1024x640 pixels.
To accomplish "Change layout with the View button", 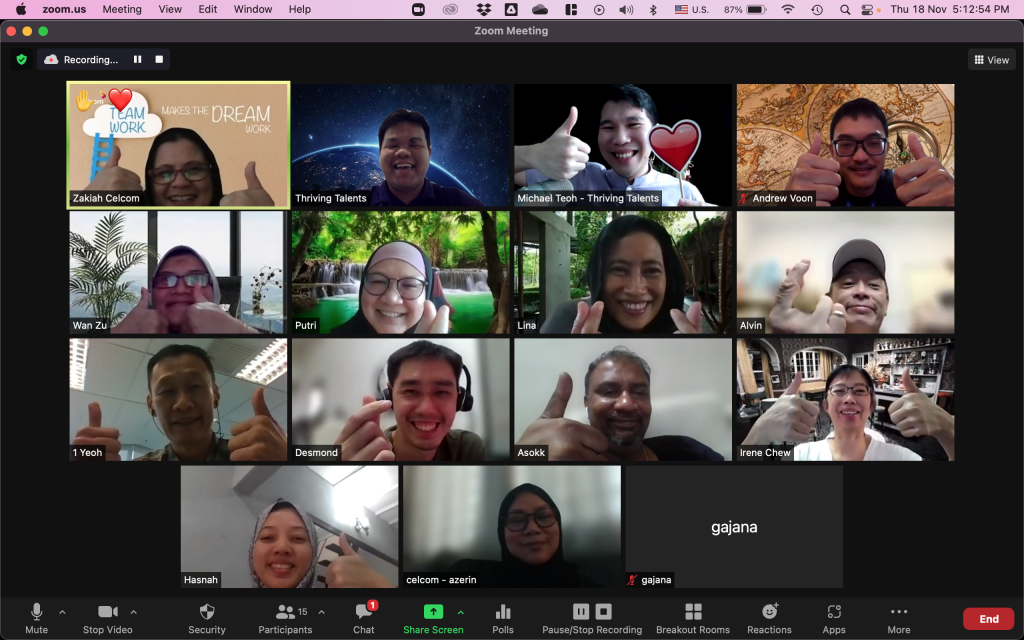I will [x=991, y=60].
